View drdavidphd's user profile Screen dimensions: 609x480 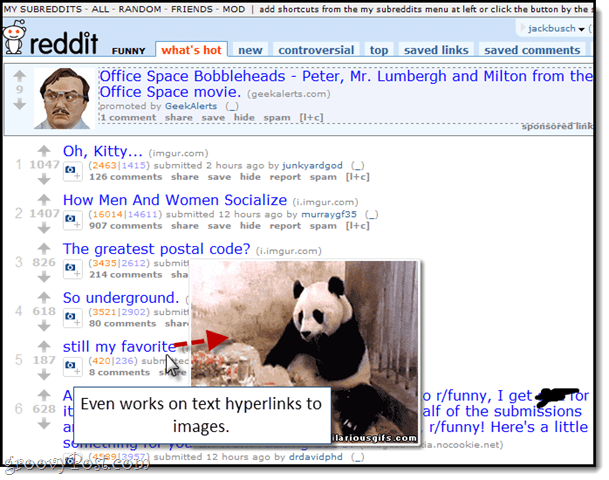click(x=315, y=457)
